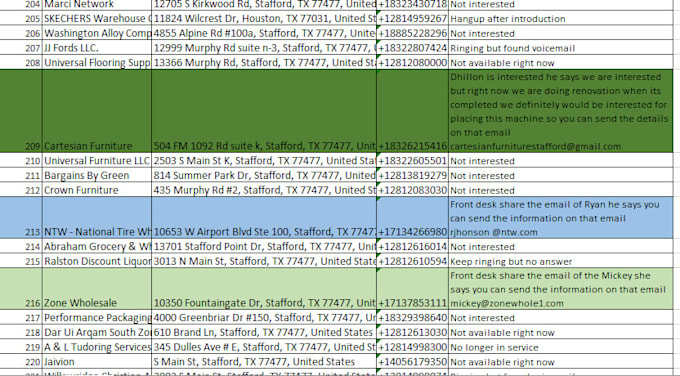The image size is (680, 376).
Task: Select the No longer in service note
Action: (x=561, y=347)
